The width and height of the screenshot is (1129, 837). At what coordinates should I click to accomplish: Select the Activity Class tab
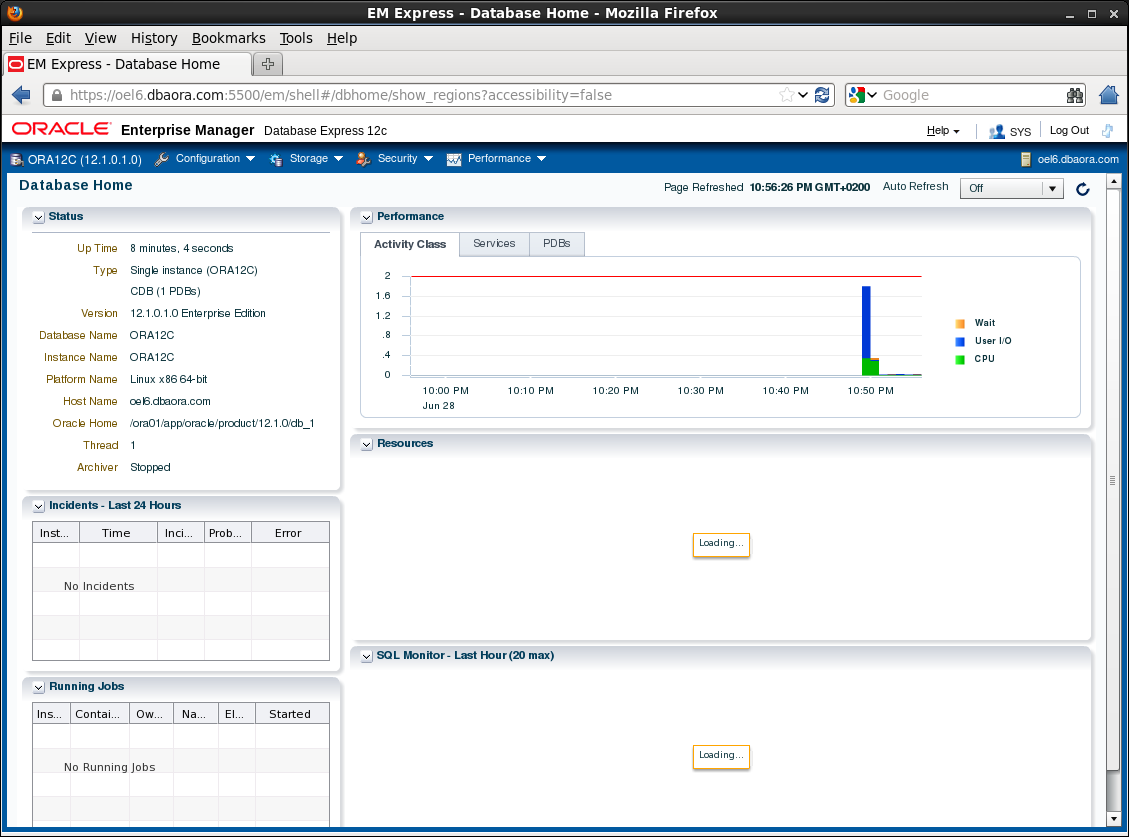410,244
